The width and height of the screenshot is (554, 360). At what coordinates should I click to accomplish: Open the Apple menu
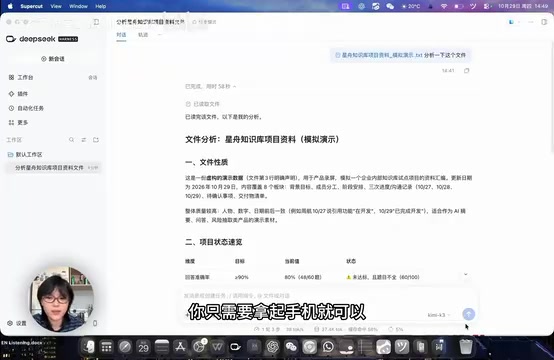(10, 6)
